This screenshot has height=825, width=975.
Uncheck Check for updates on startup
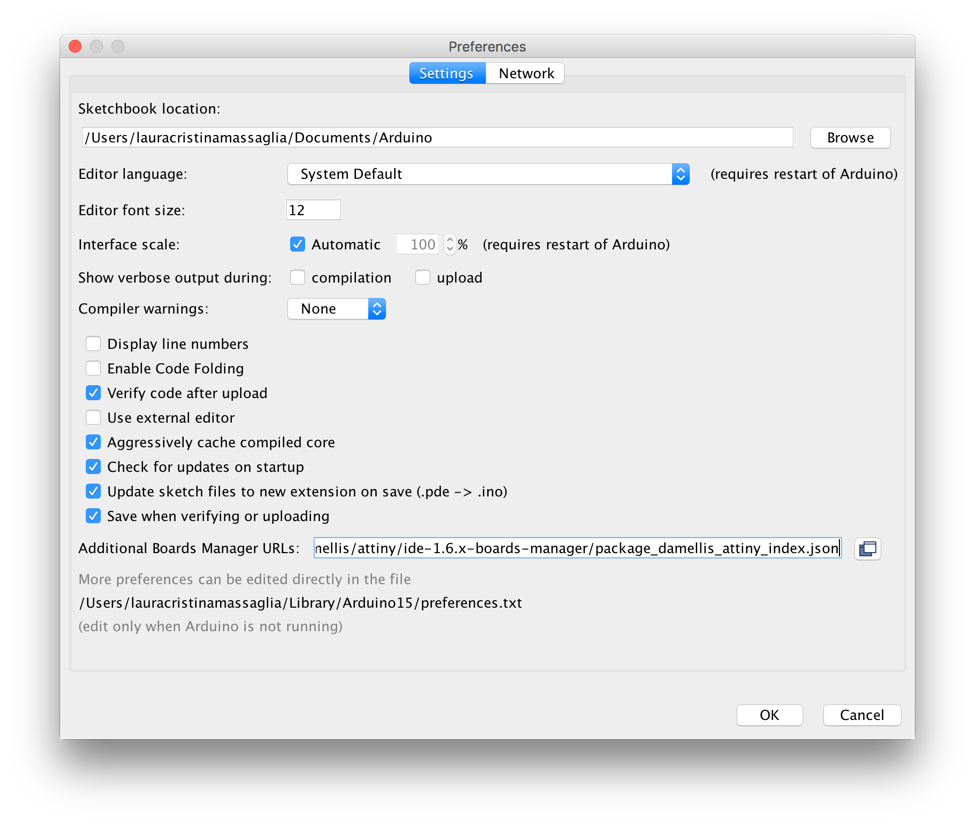[x=93, y=467]
